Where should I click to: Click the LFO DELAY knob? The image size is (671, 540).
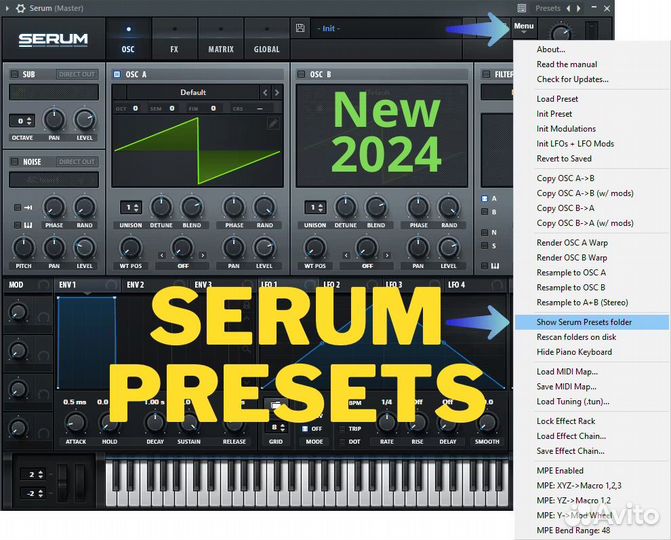(448, 423)
